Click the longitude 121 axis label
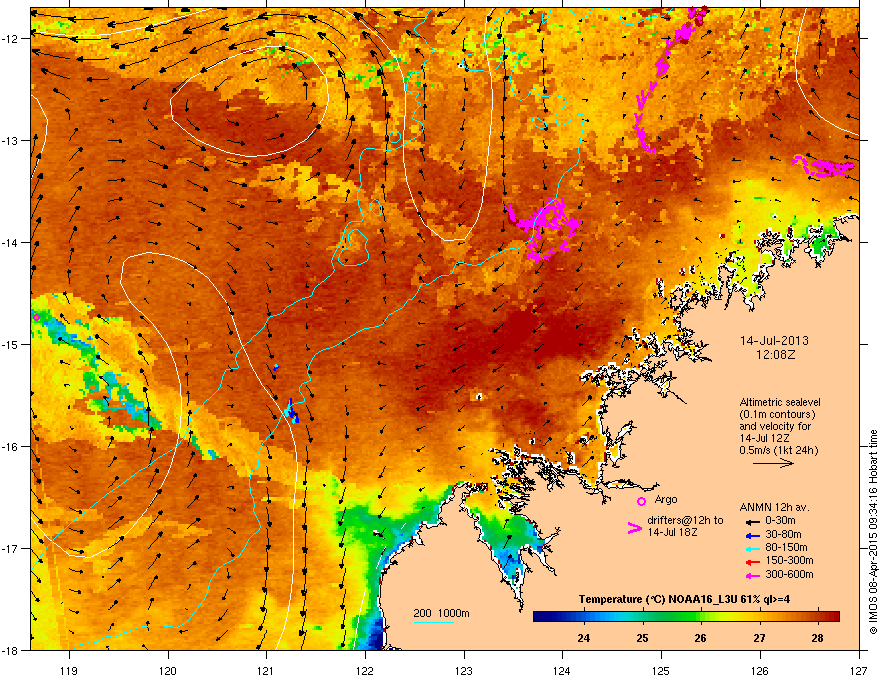Image resolution: width=880 pixels, height=680 pixels. click(266, 670)
